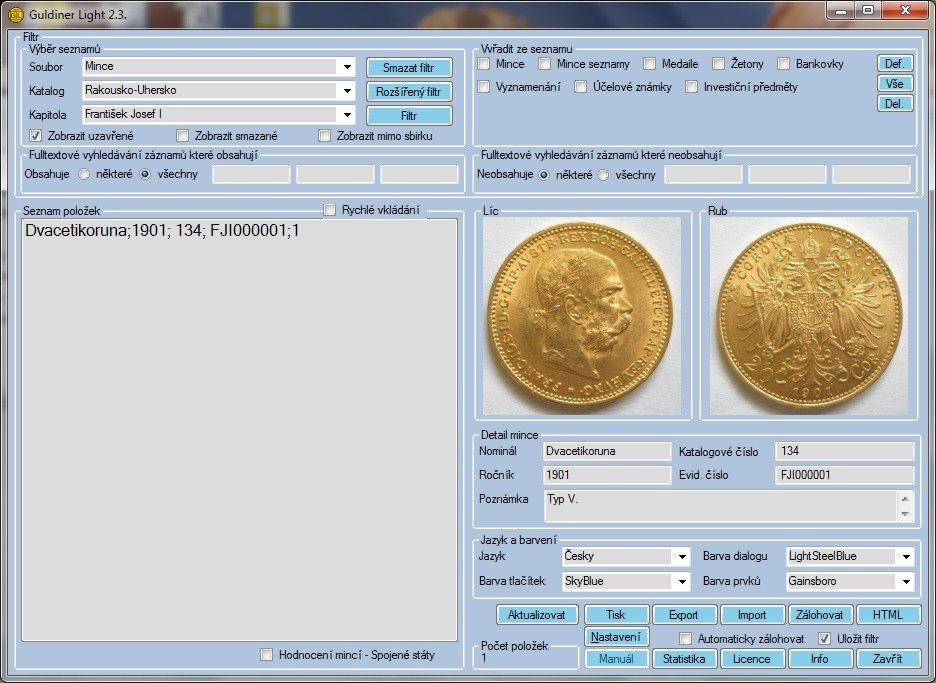Click the Ročník field showing 1901
Viewport: 936px width, 683px height.
[x=606, y=475]
